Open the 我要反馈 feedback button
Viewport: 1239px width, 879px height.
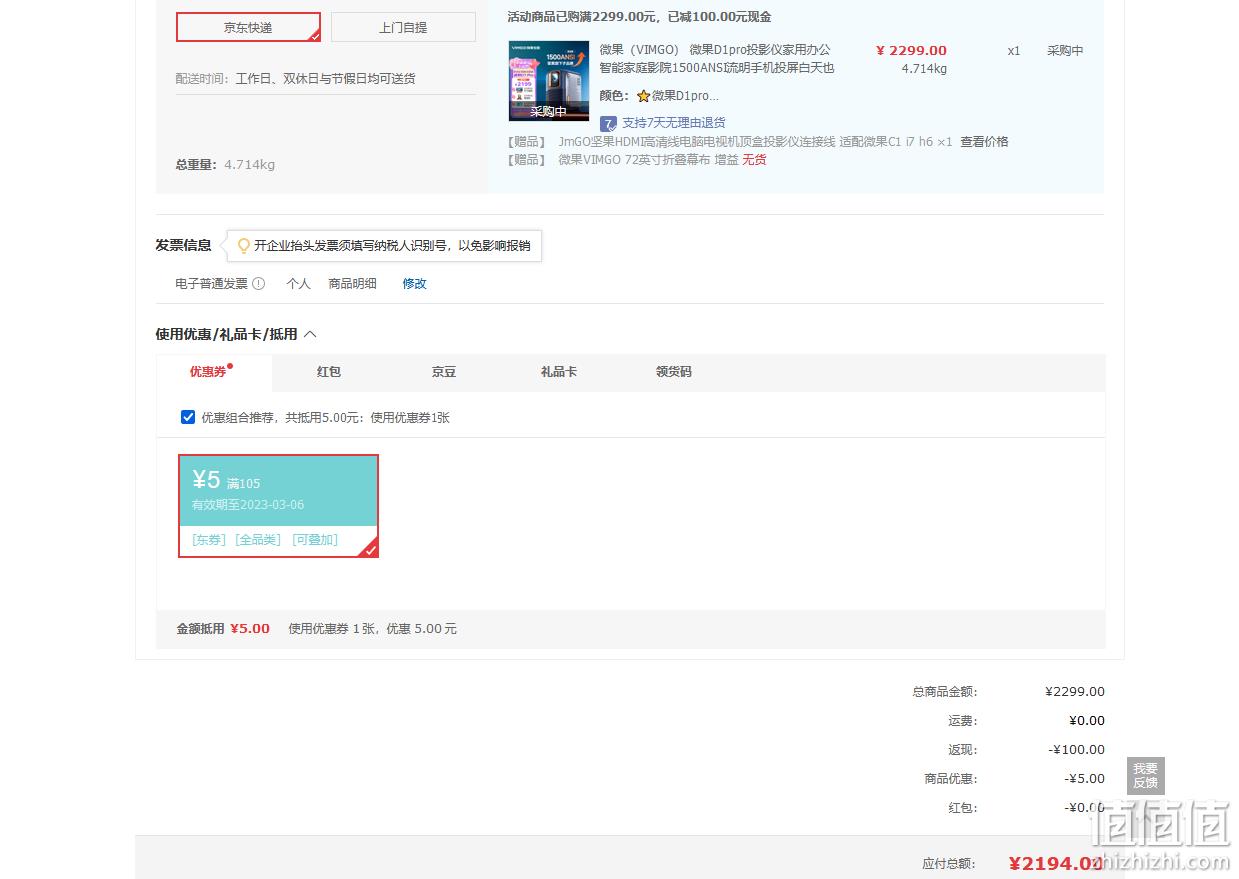coord(1146,776)
